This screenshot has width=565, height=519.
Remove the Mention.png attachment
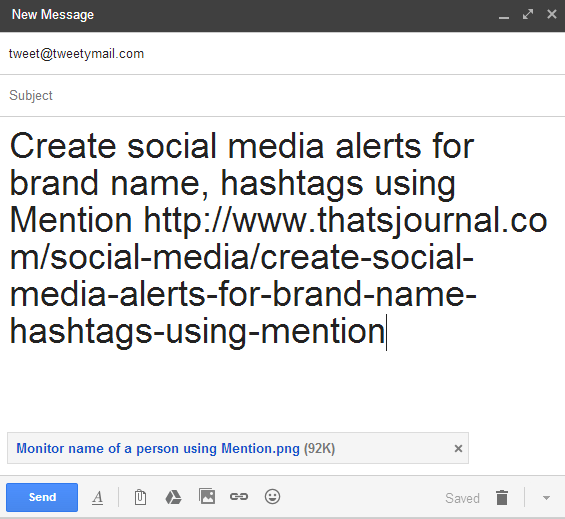pos(458,448)
